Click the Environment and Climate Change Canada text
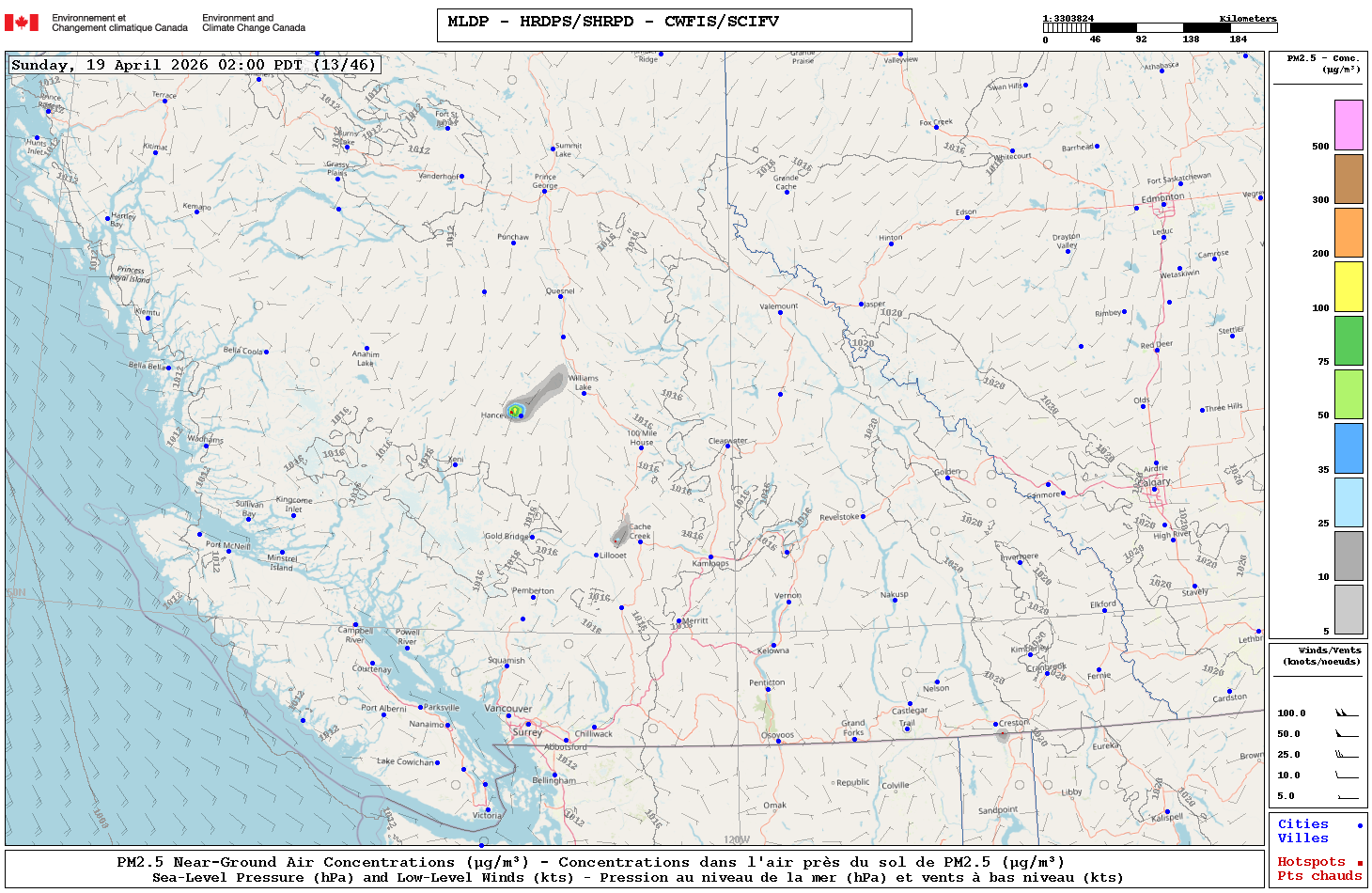The image size is (1372, 893). [x=254, y=23]
